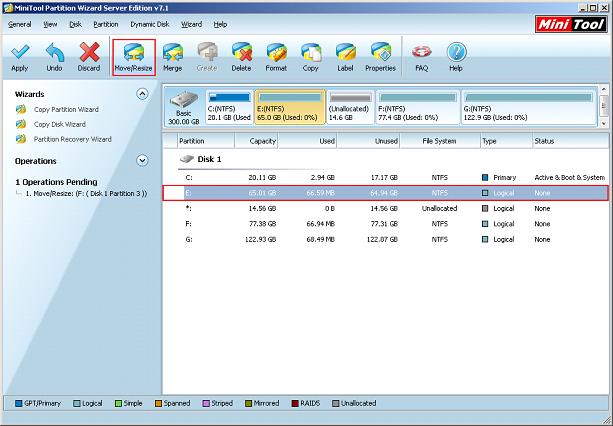Open the General menu
Screen dimensions: 613x426
click(20, 24)
